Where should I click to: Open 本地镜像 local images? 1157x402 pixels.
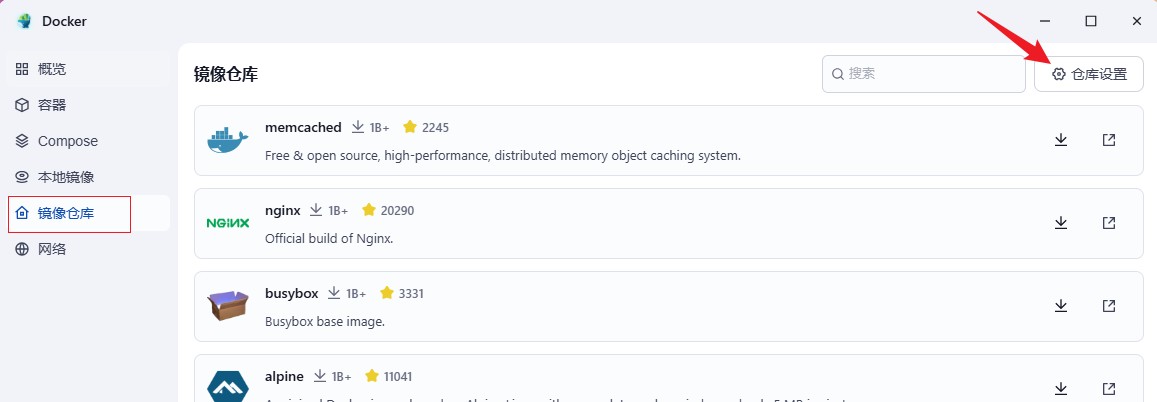[x=66, y=177]
